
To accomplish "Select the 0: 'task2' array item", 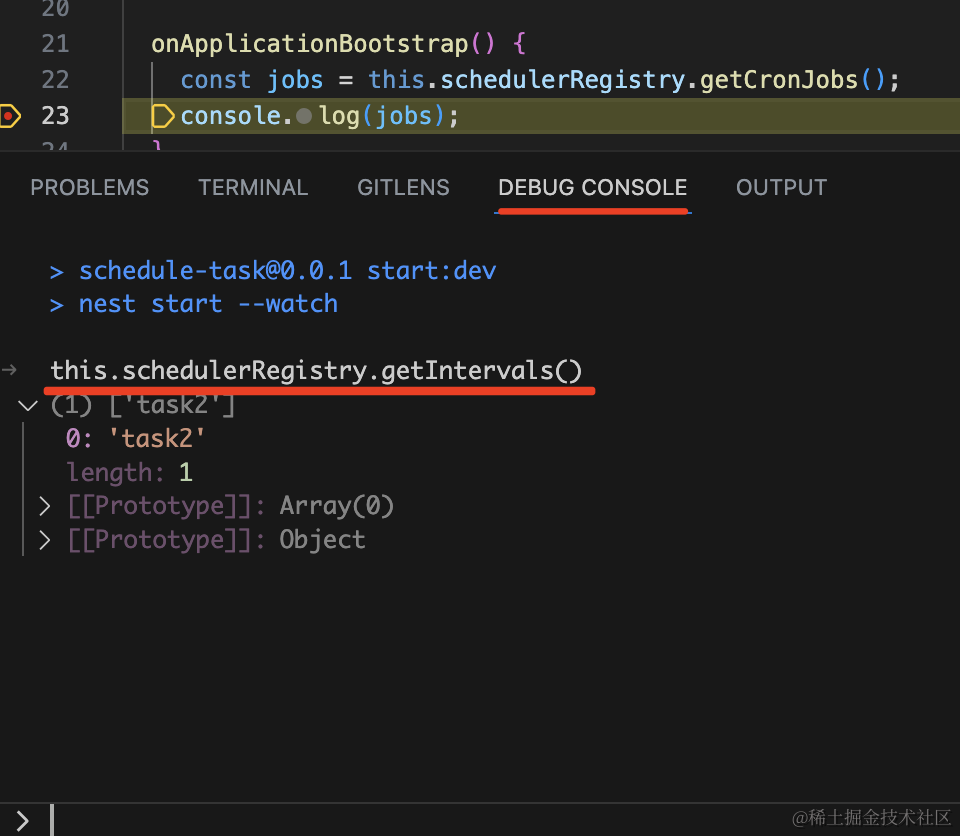I will [x=135, y=439].
